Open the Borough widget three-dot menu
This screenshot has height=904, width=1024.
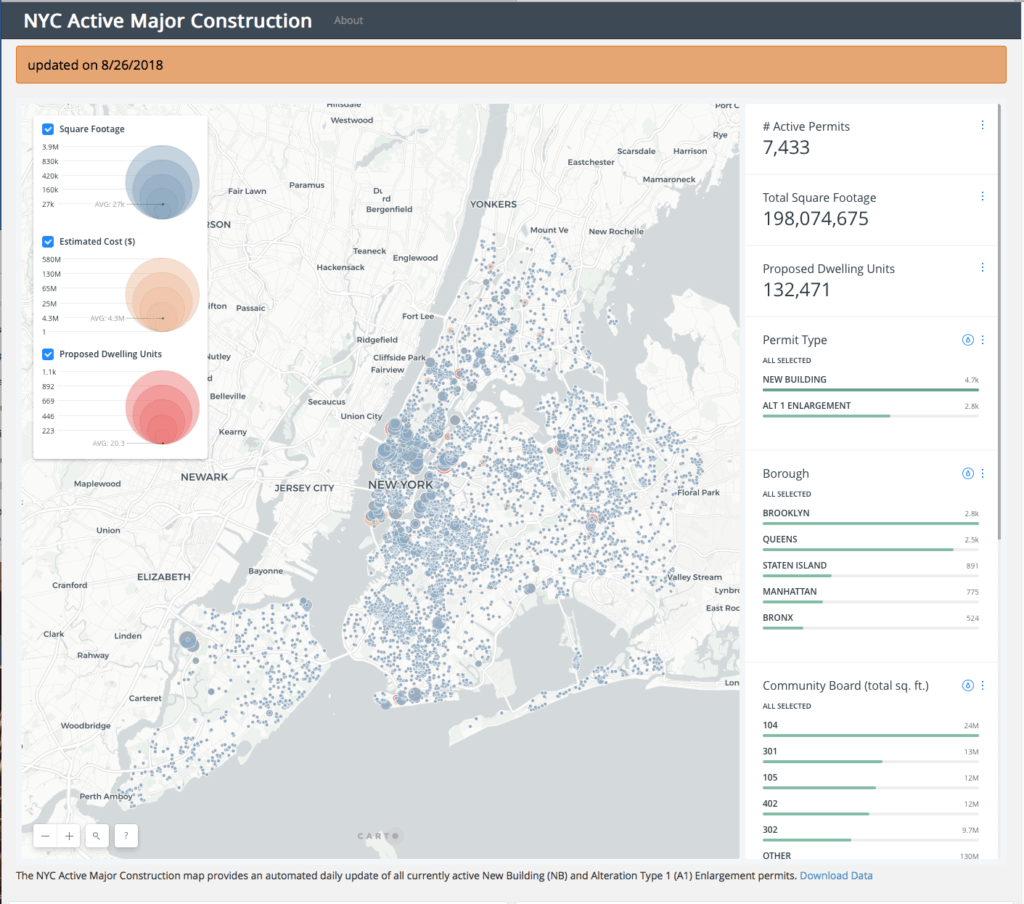click(x=982, y=473)
